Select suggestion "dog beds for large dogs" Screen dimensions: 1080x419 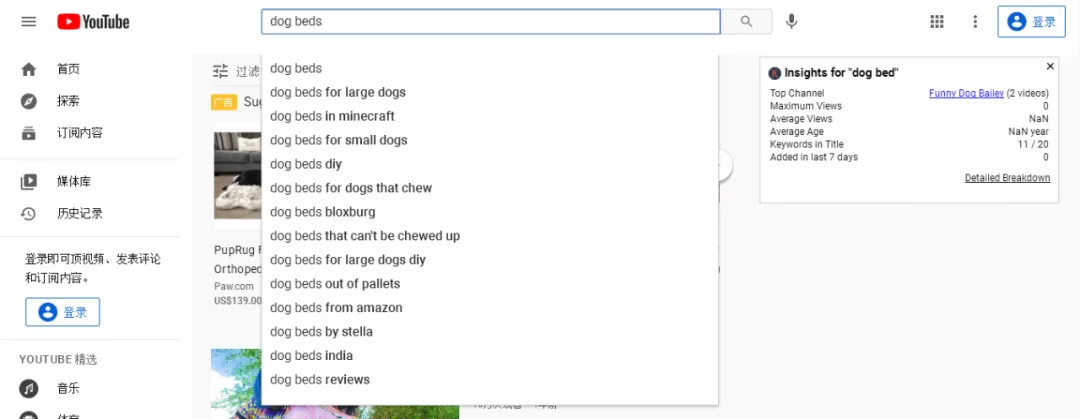[338, 92]
